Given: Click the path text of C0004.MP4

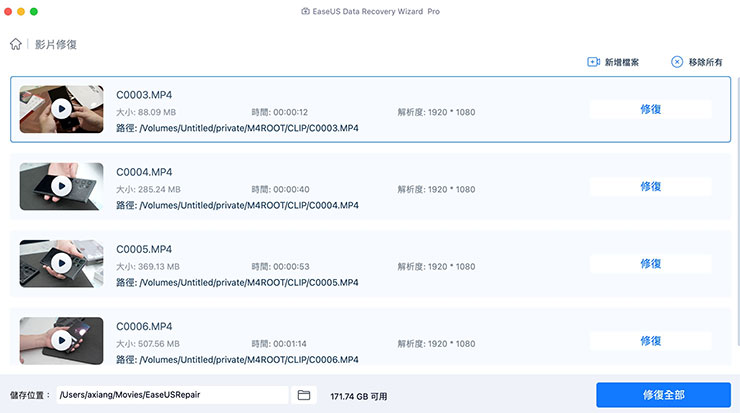Looking at the screenshot, I should [237, 205].
